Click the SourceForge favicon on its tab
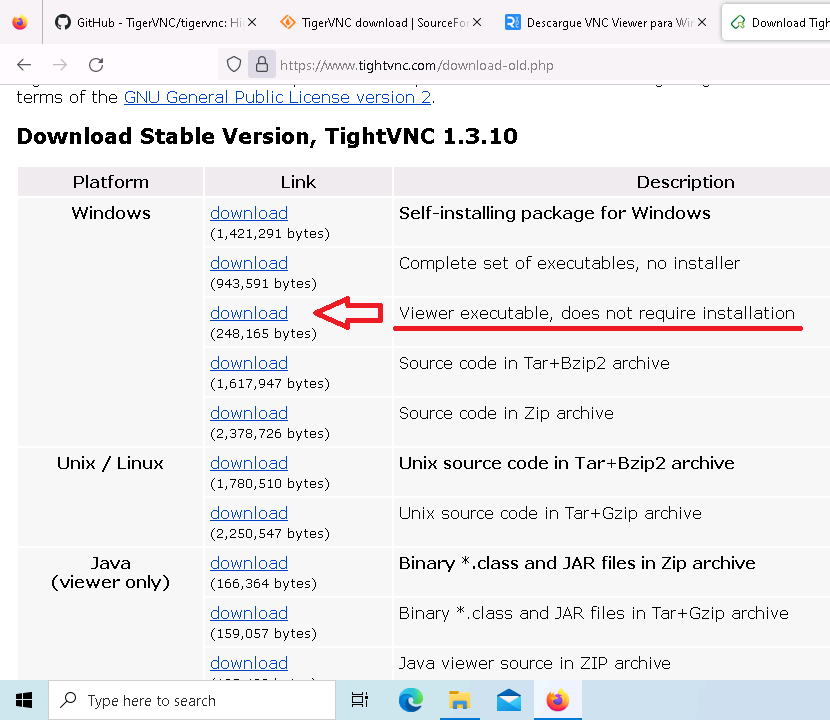Image resolution: width=830 pixels, height=720 pixels. [288, 22]
